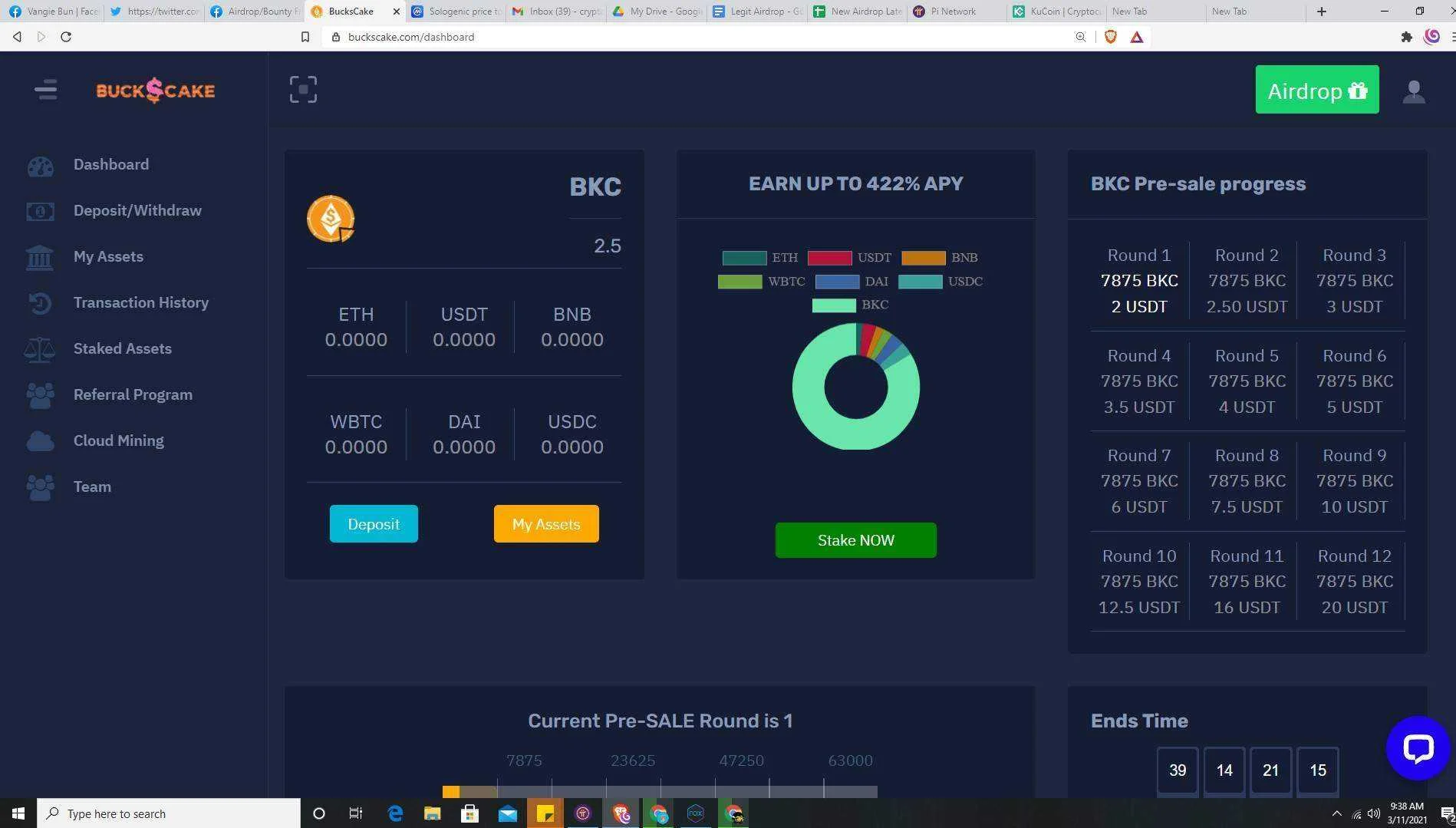
Task: Click the green Airdrop button
Action: [1316, 90]
